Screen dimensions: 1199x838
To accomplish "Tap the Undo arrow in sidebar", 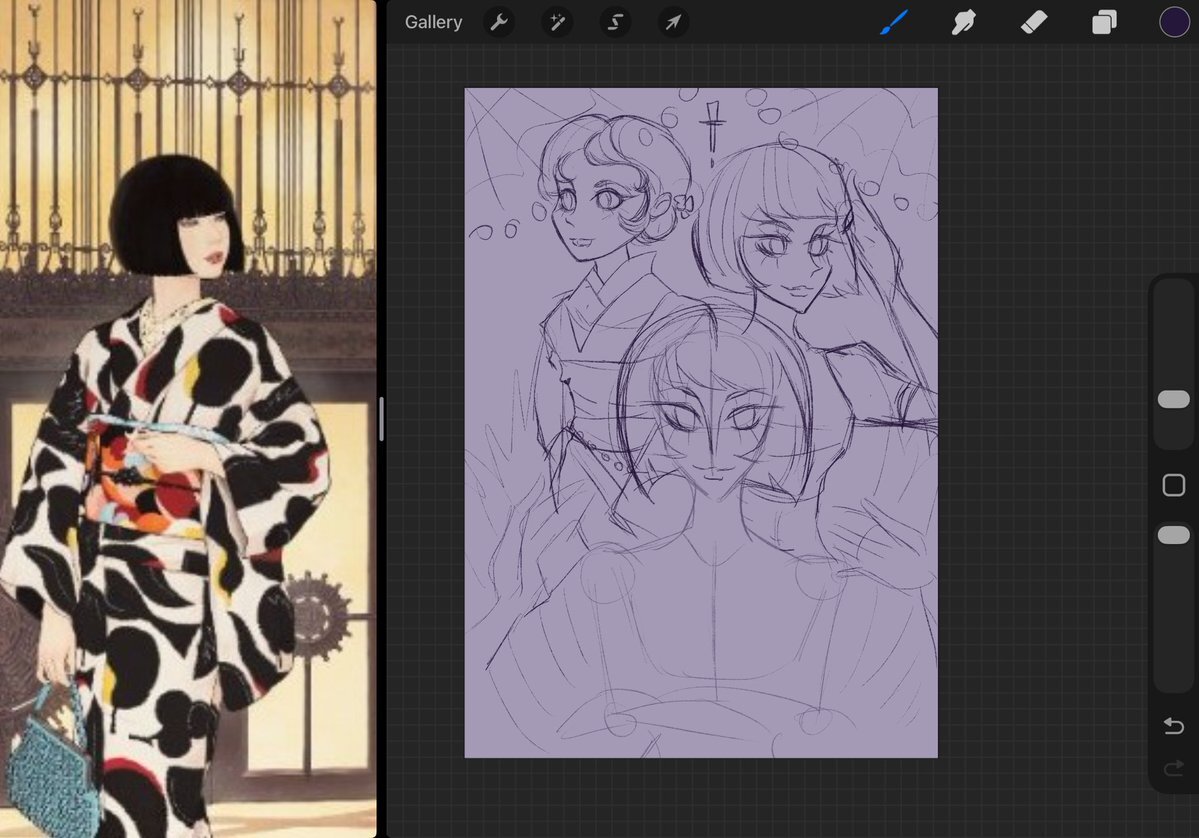I will click(1173, 726).
